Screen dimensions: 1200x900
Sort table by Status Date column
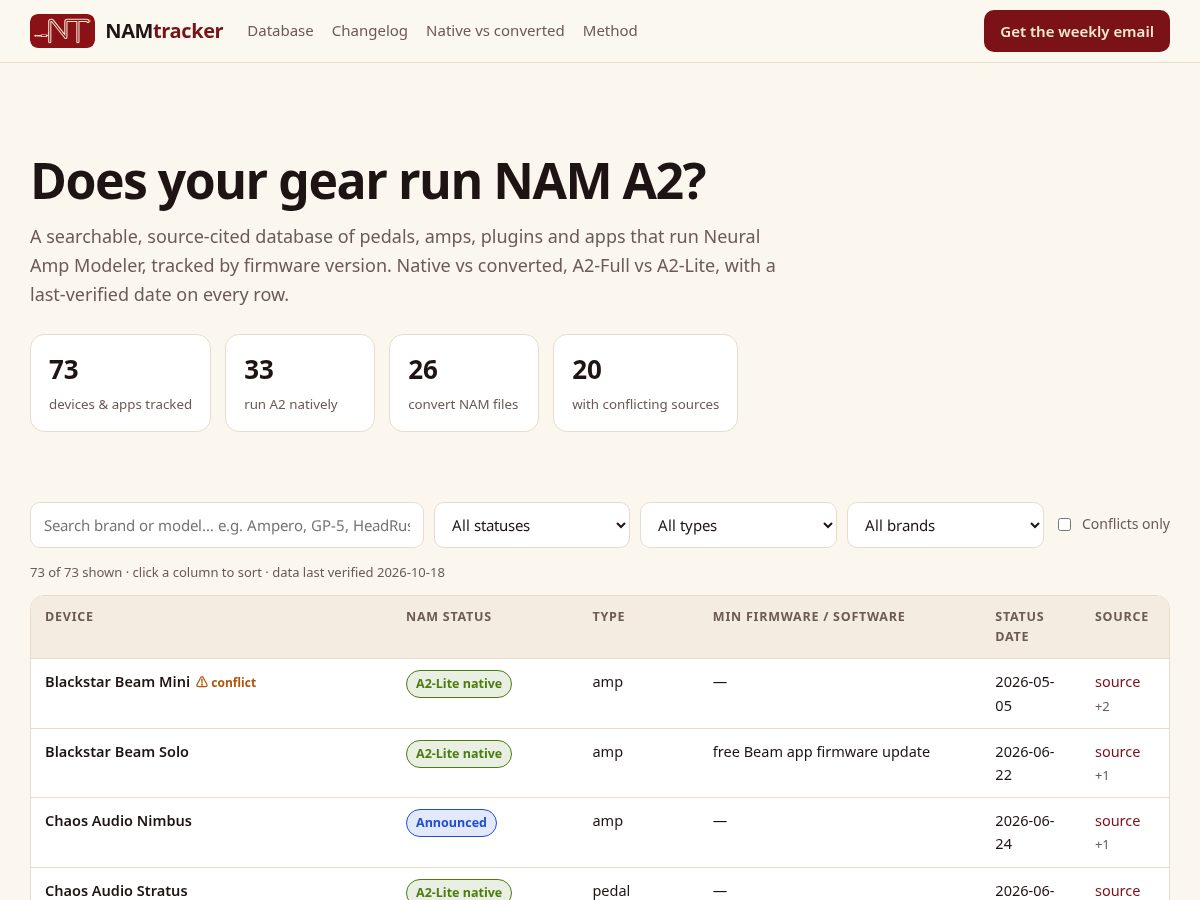point(1019,627)
